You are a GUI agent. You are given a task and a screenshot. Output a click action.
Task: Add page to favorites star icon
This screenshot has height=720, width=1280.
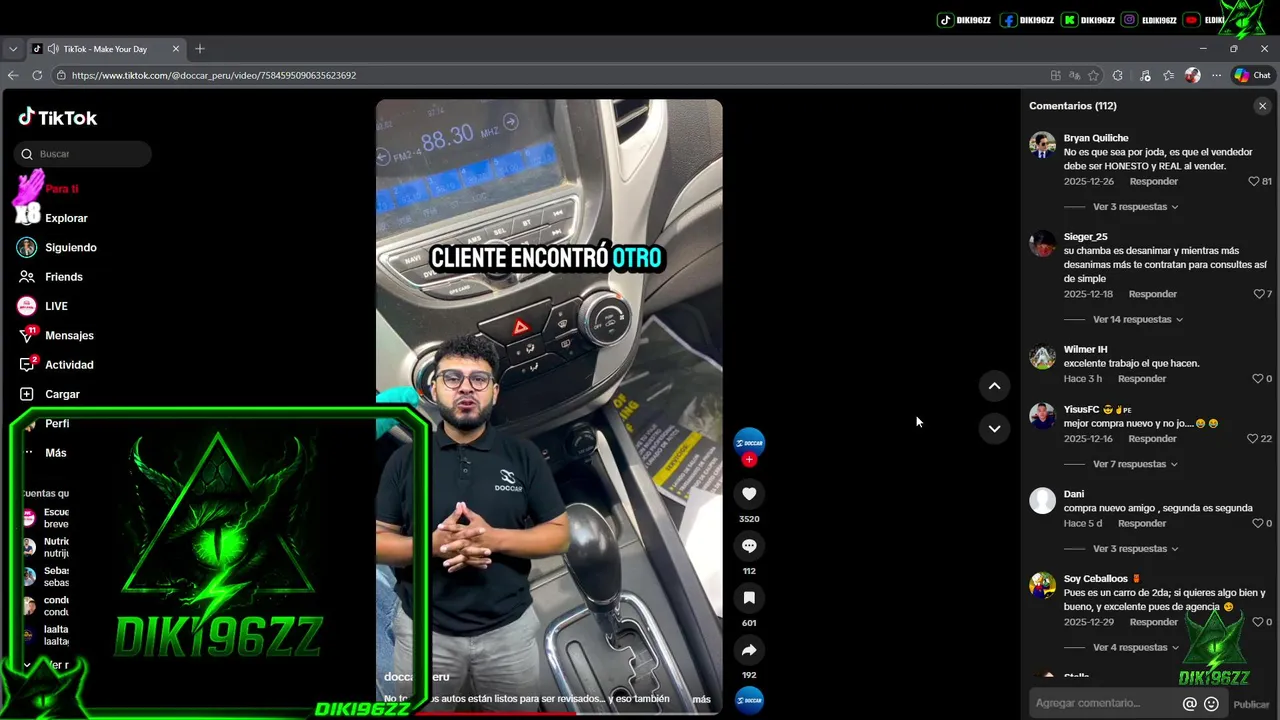click(1093, 75)
